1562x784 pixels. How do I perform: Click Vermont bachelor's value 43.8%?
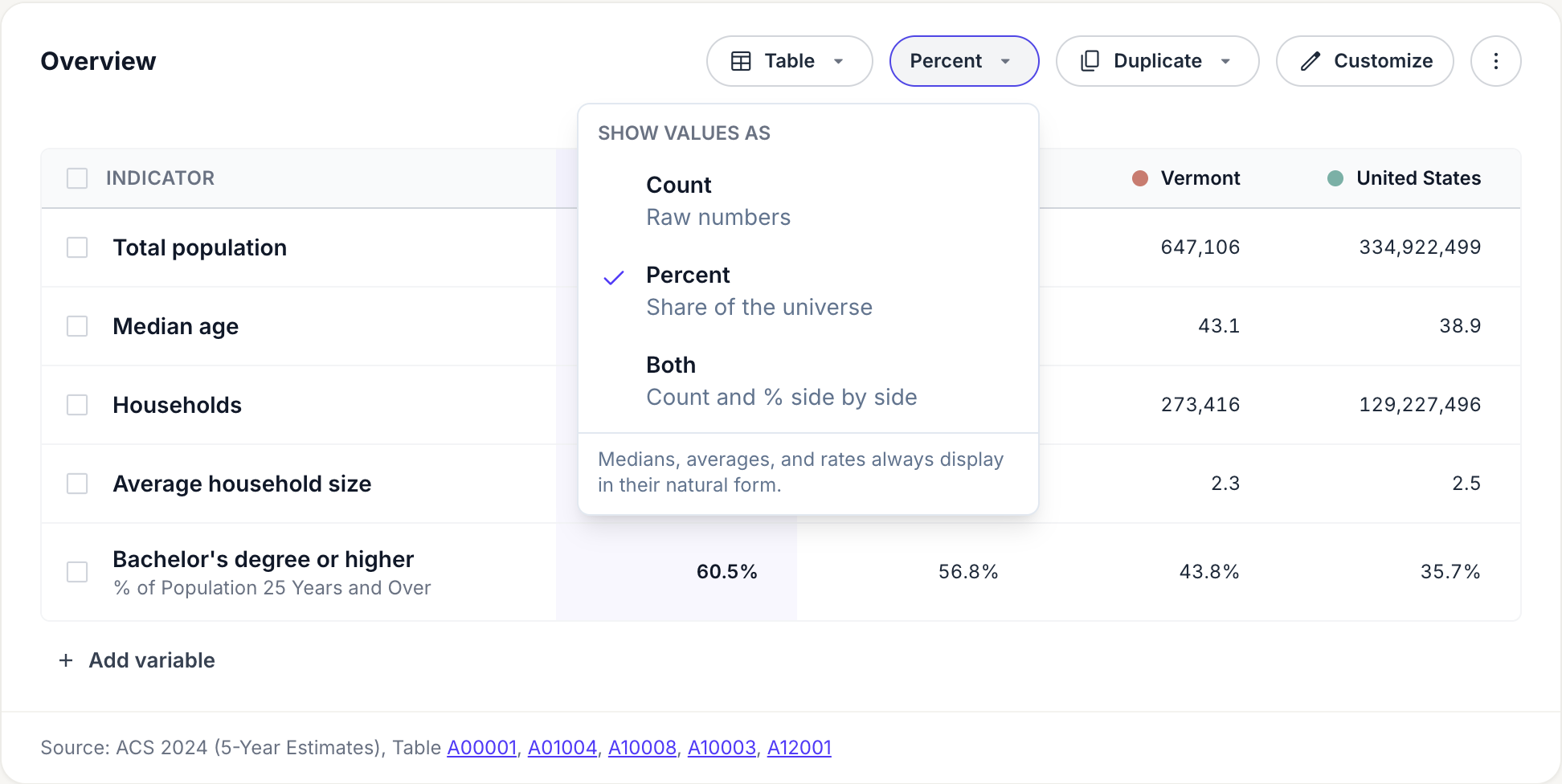coord(1209,572)
